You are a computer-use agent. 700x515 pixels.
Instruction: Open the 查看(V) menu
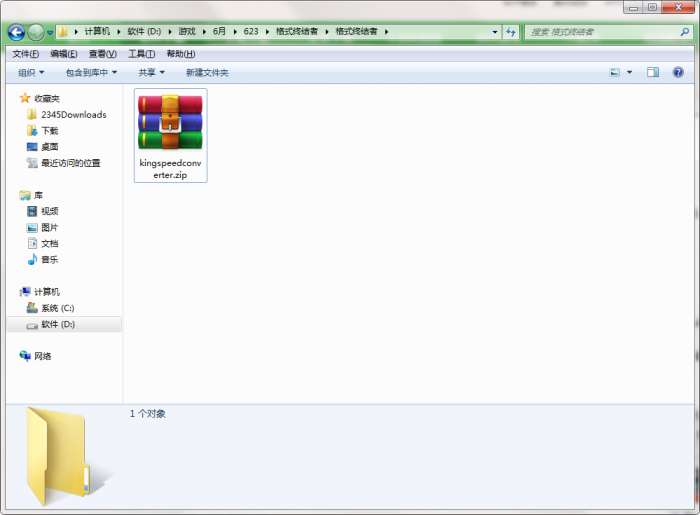[x=103, y=54]
